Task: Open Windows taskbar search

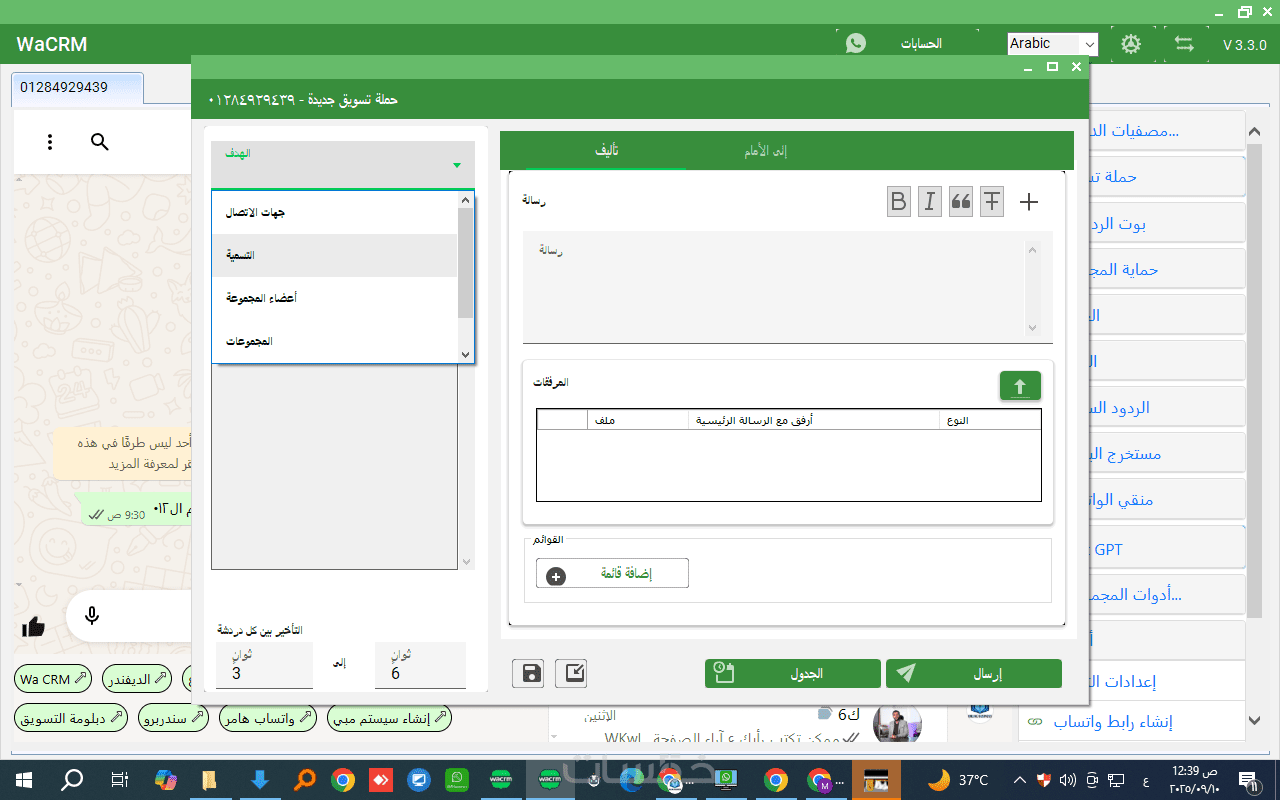Action: (72, 780)
